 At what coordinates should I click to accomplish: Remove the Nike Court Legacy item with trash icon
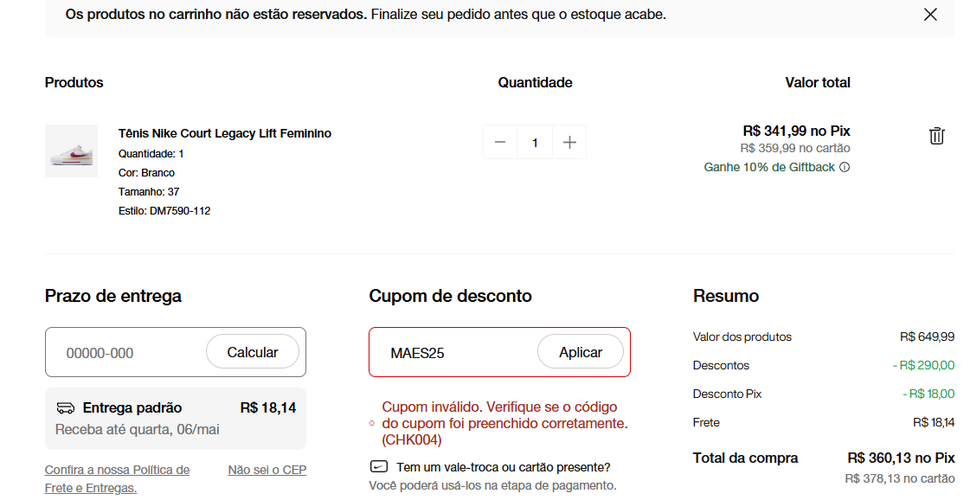point(937,136)
